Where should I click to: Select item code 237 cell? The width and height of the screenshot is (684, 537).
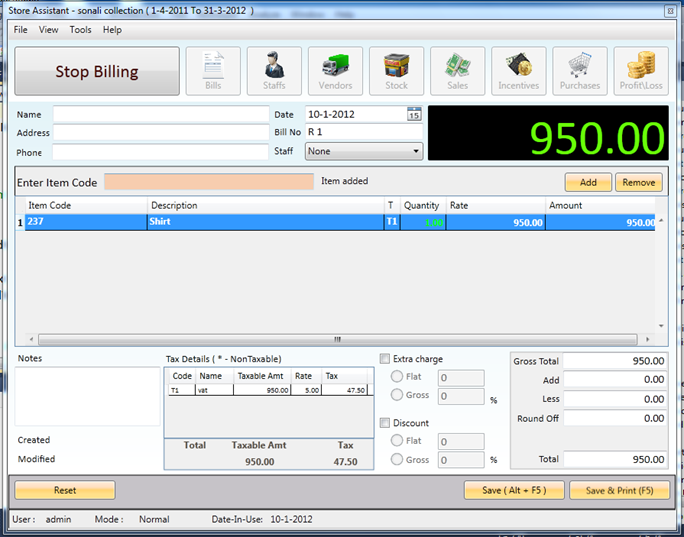86,222
